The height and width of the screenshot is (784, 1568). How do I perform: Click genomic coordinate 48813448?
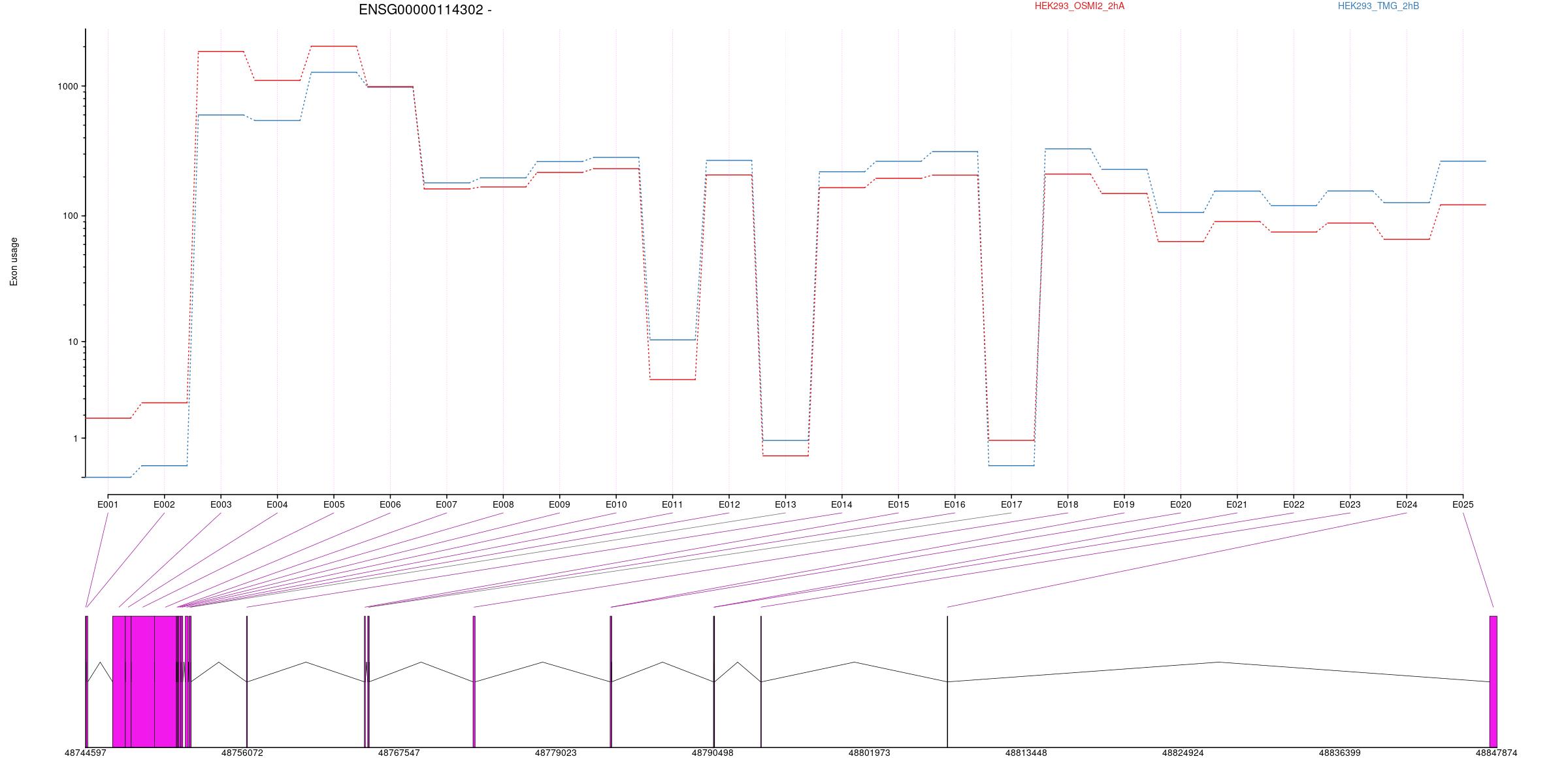click(1026, 753)
